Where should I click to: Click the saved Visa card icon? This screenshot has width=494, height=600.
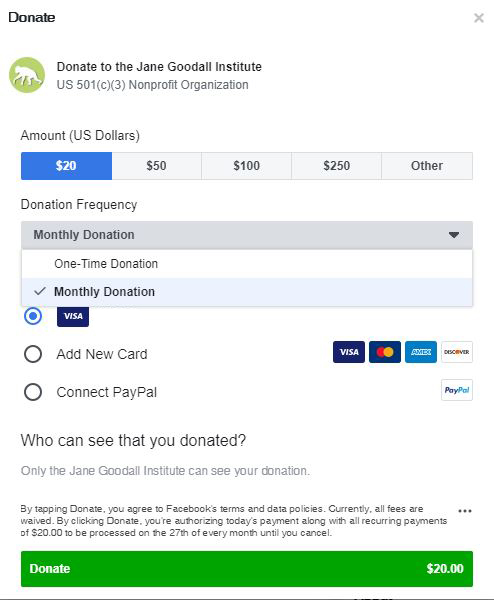coord(73,316)
